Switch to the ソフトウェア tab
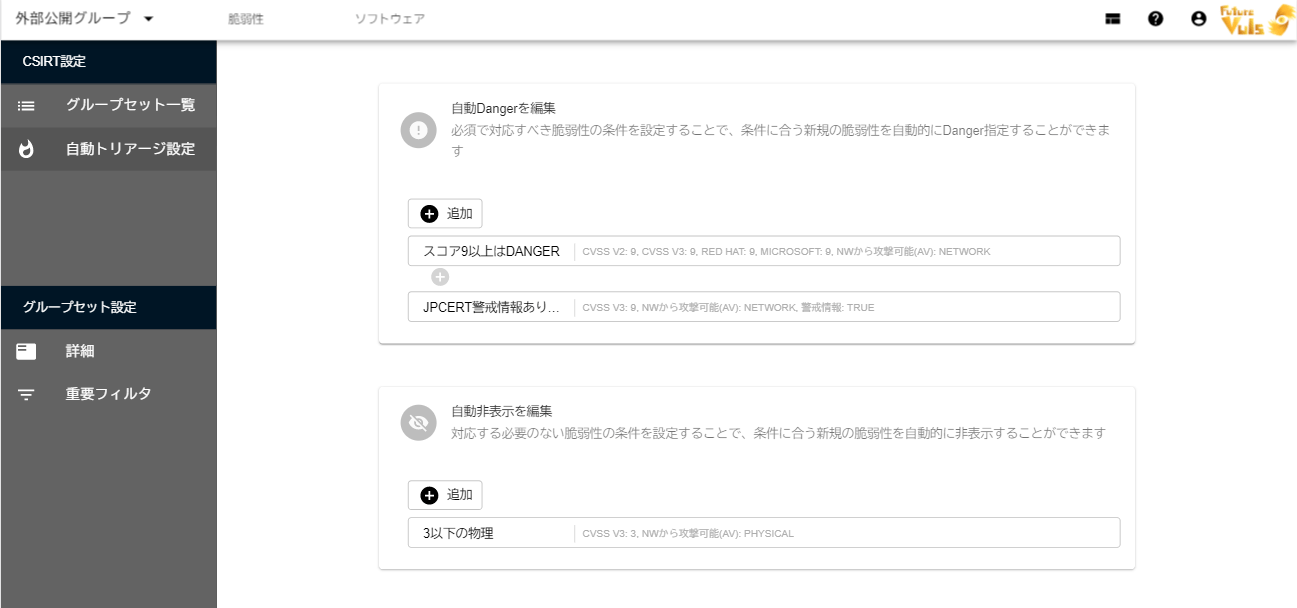Image resolution: width=1297 pixels, height=608 pixels. (x=390, y=19)
